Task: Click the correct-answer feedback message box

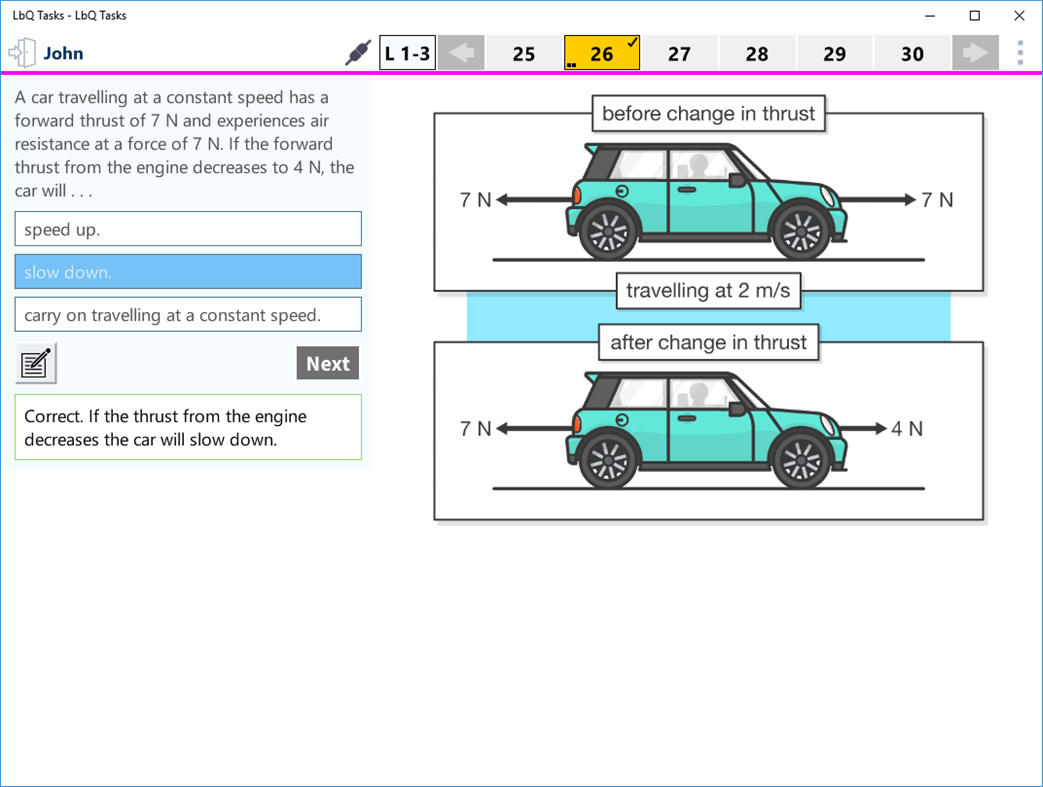Action: pos(188,426)
